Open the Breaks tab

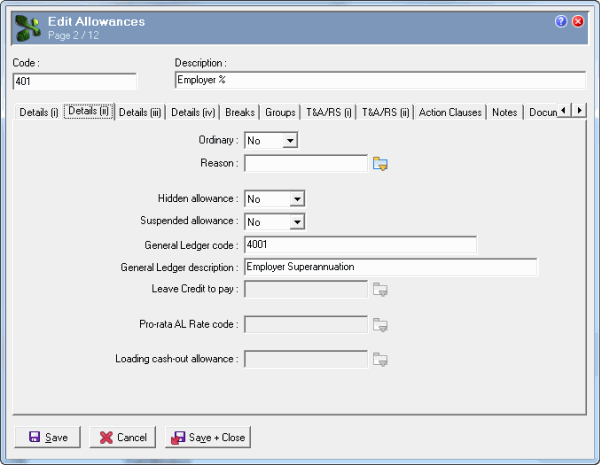(x=240, y=113)
